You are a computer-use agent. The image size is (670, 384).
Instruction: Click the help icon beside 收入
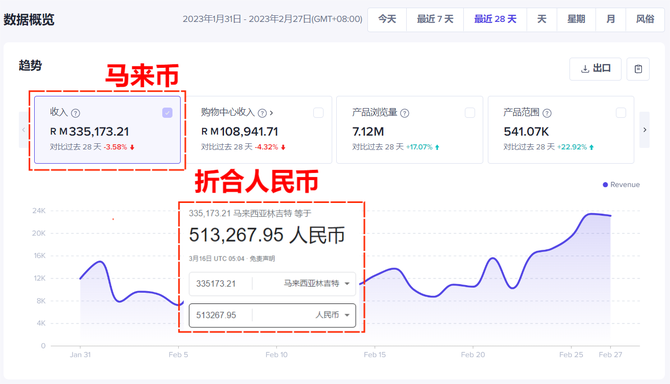coord(75,113)
